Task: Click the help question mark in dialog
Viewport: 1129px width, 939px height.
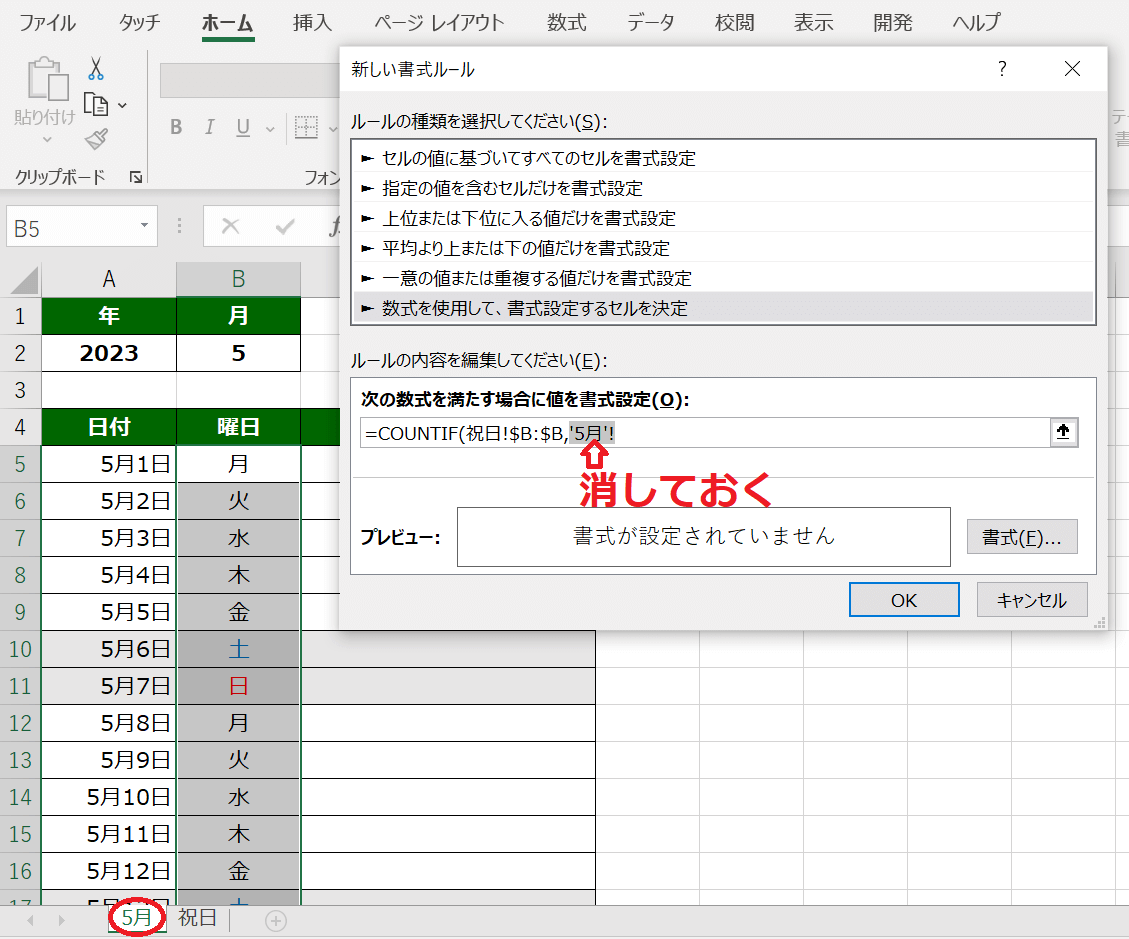Action: pyautogui.click(x=1002, y=69)
